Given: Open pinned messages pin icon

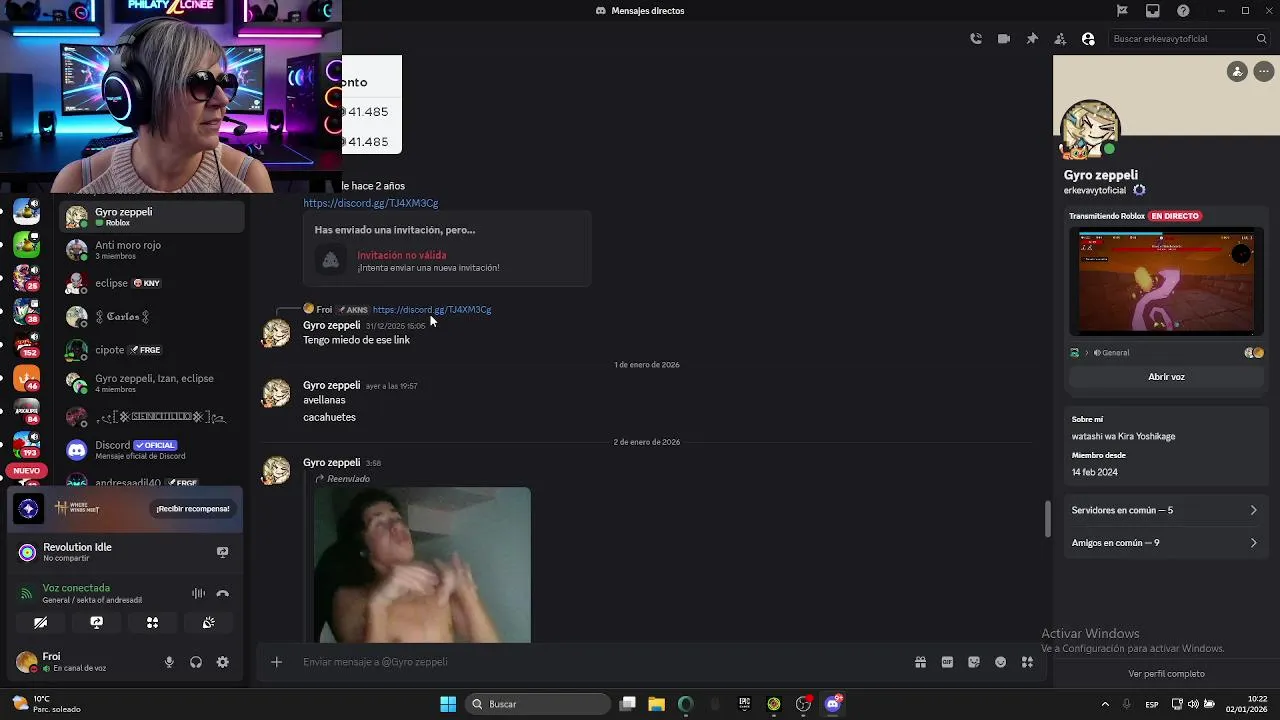Looking at the screenshot, I should (x=1032, y=39).
